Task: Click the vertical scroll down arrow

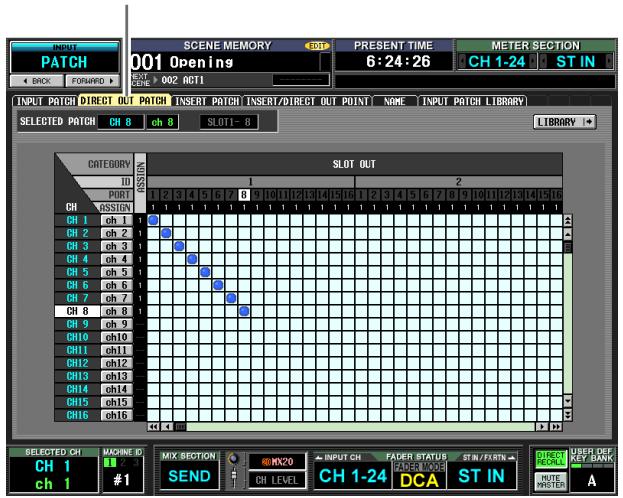Action: tap(568, 401)
